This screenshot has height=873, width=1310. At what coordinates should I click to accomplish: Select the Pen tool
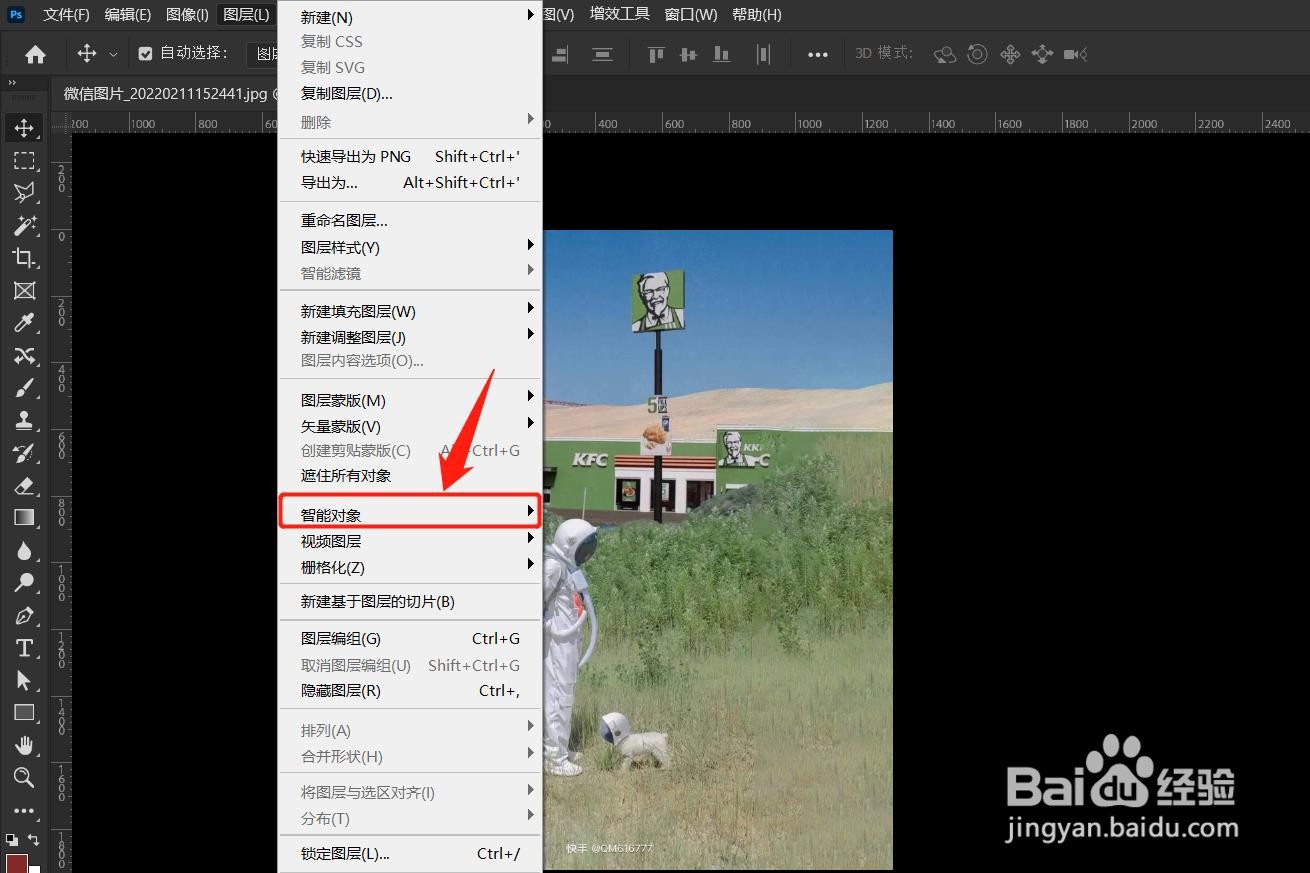25,615
